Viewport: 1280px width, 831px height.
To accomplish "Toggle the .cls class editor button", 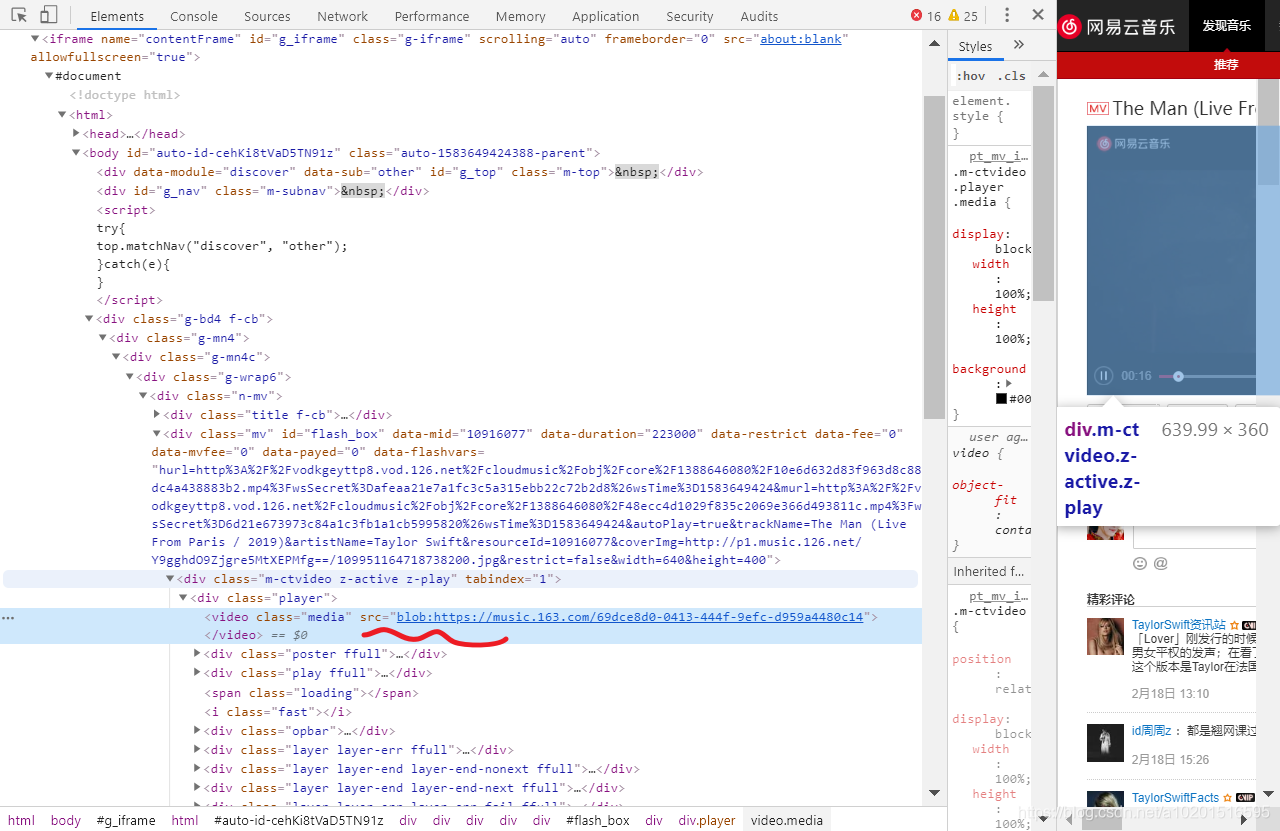I will click(x=1011, y=76).
